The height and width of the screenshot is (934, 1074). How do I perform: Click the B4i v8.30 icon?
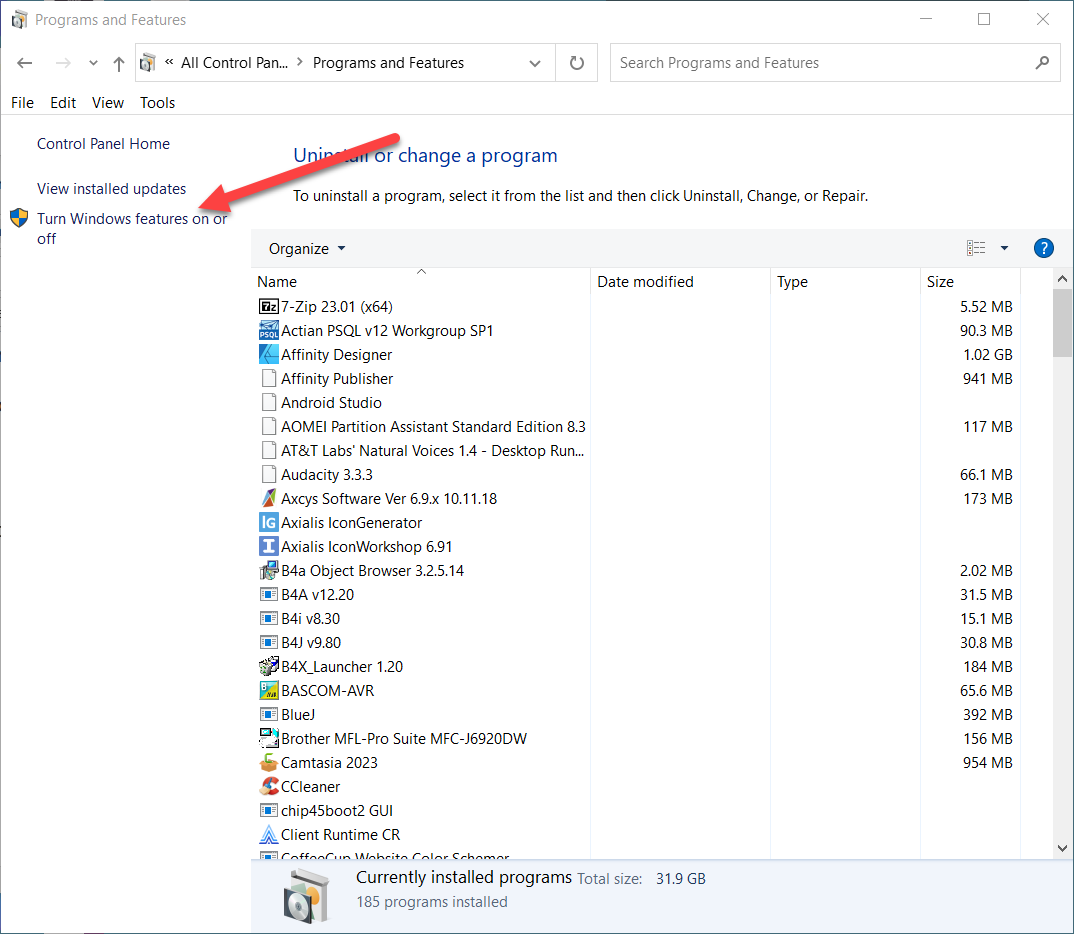[x=268, y=618]
